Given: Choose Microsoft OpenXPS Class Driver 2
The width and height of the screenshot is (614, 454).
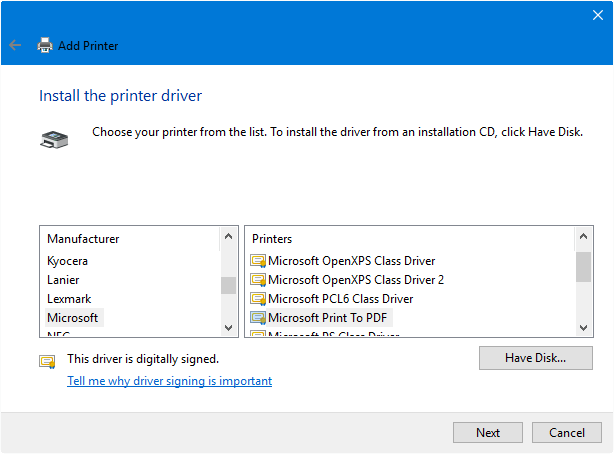Looking at the screenshot, I should 356,280.
